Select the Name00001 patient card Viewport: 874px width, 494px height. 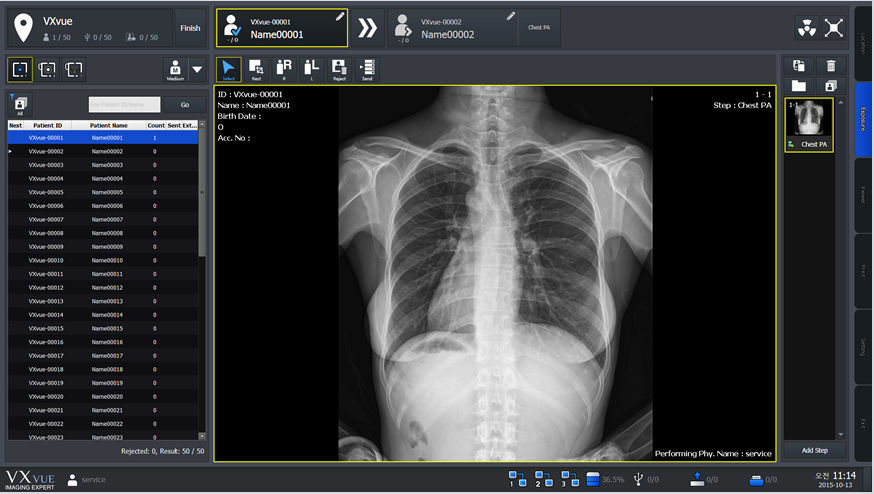(x=282, y=28)
